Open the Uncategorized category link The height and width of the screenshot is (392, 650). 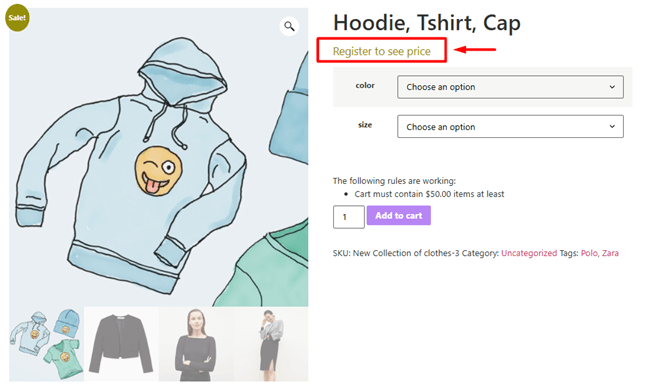[529, 253]
